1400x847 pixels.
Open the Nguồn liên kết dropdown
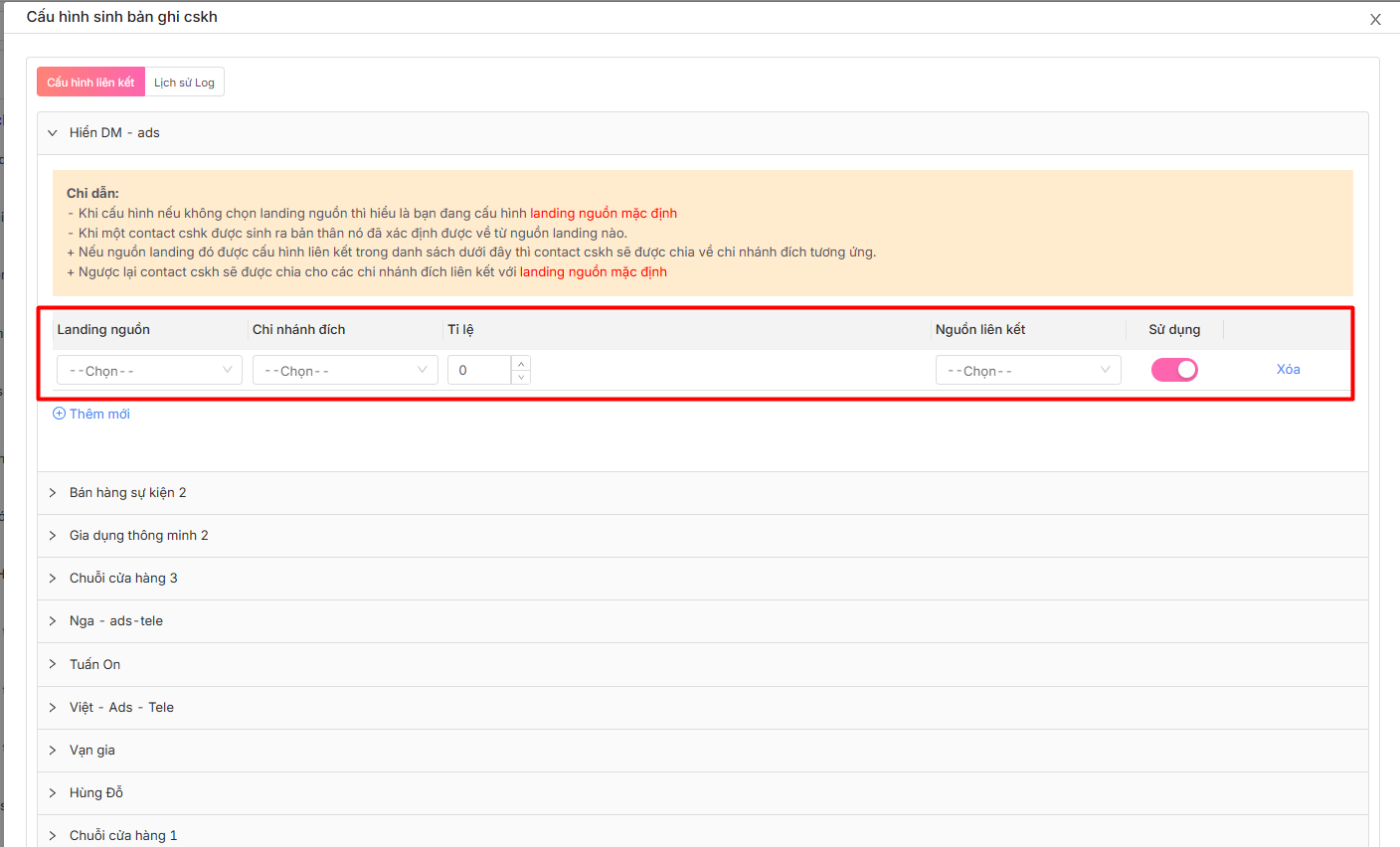pyautogui.click(x=1027, y=371)
